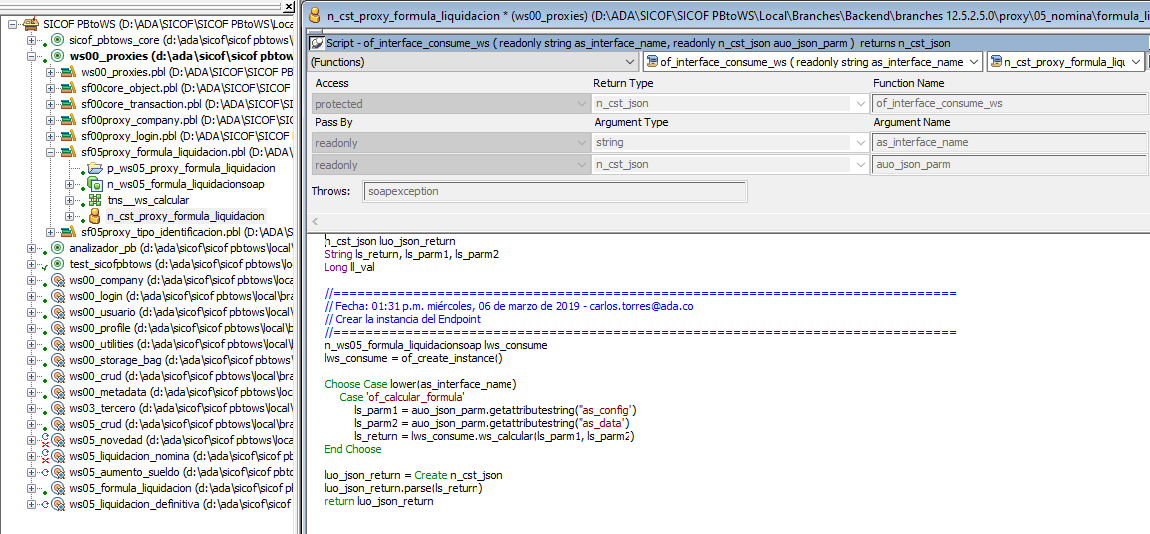This screenshot has width=1150, height=534.
Task: Expand the sicof_pbtows_core target node
Action: pos(32,40)
